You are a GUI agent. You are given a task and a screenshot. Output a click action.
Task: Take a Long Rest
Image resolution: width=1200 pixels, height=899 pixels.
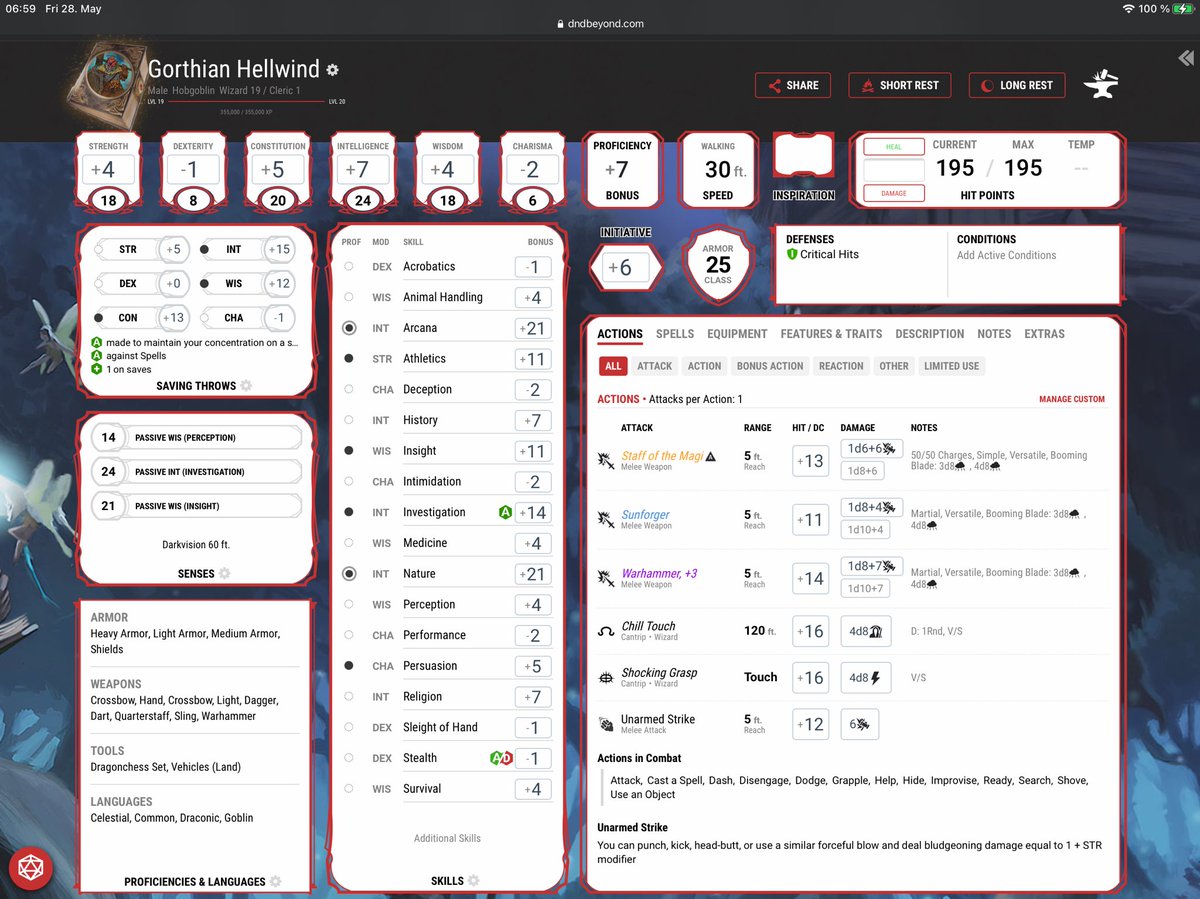(x=1017, y=85)
